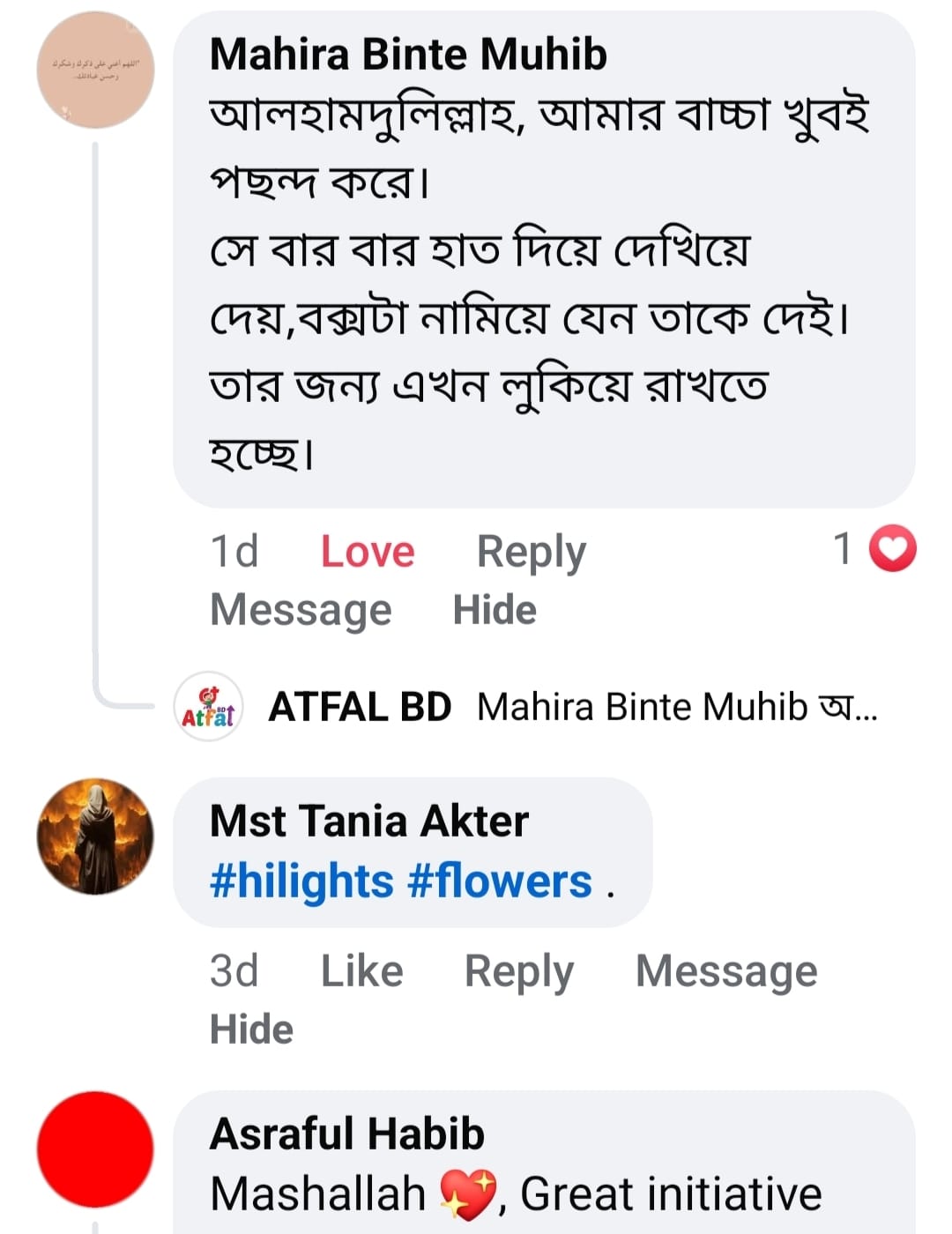Open the #hilights hashtag link

(301, 881)
